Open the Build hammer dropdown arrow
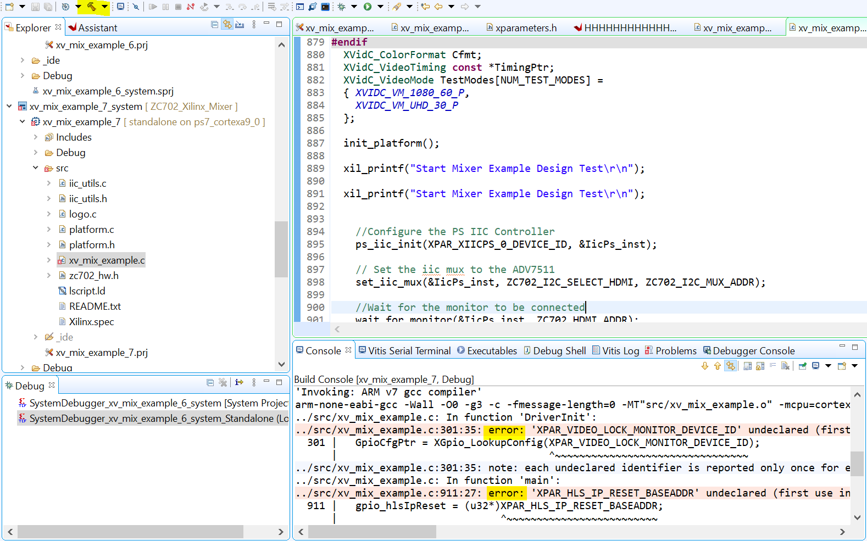Viewport: 867px width, 541px height. coord(104,7)
